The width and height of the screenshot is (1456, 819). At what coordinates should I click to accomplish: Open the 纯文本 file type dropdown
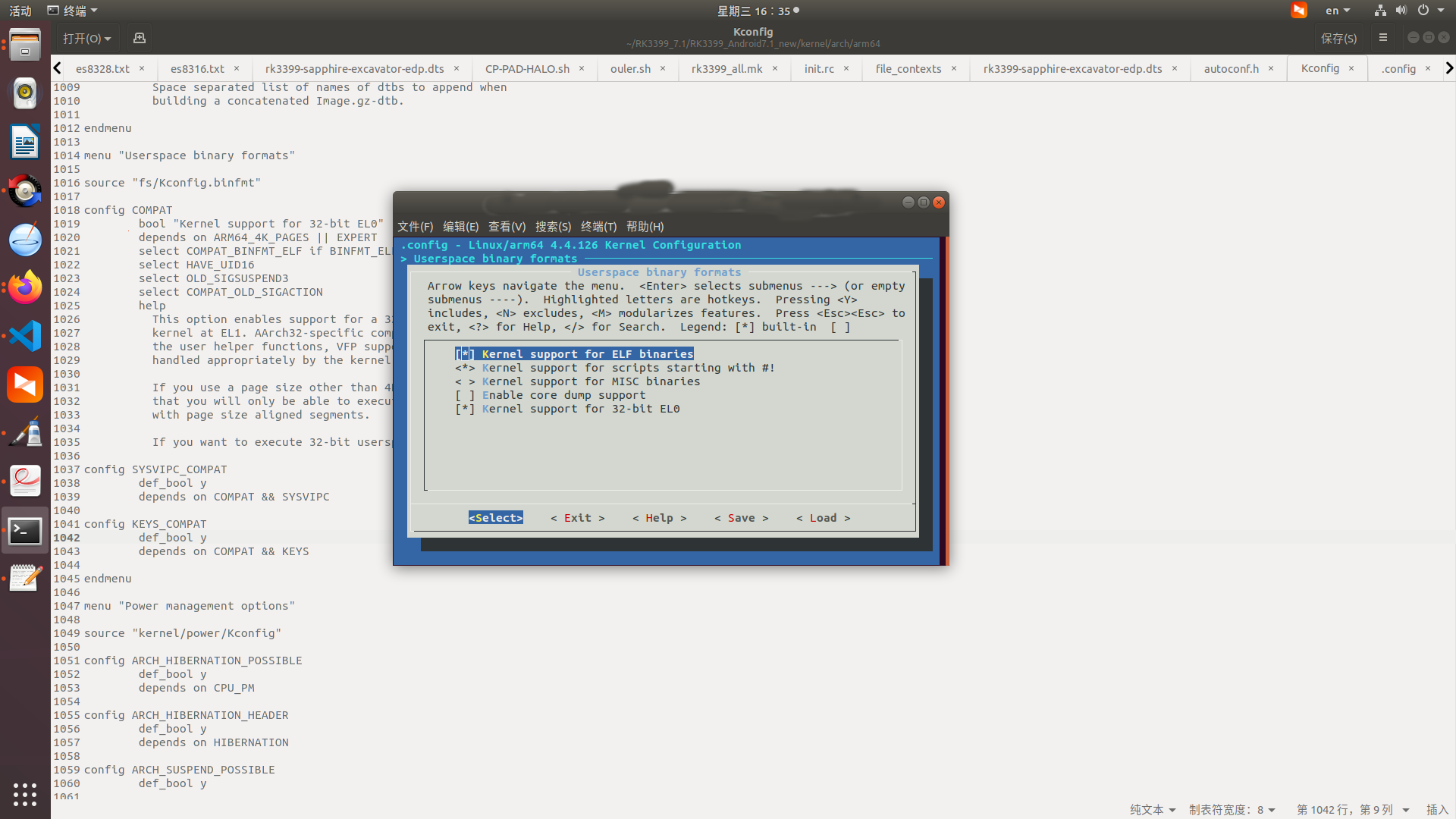(1153, 809)
